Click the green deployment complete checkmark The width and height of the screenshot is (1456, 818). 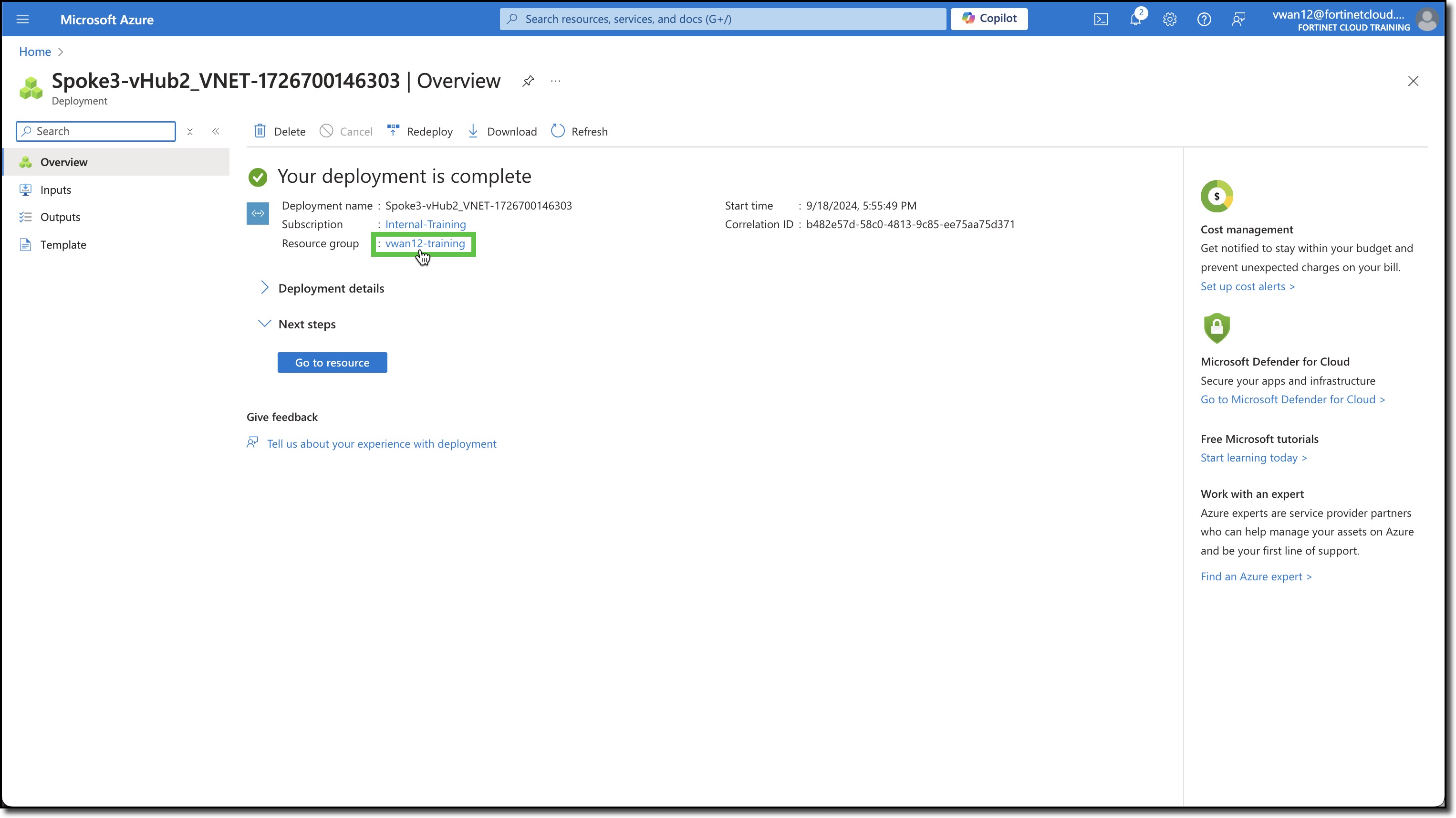[x=258, y=177]
